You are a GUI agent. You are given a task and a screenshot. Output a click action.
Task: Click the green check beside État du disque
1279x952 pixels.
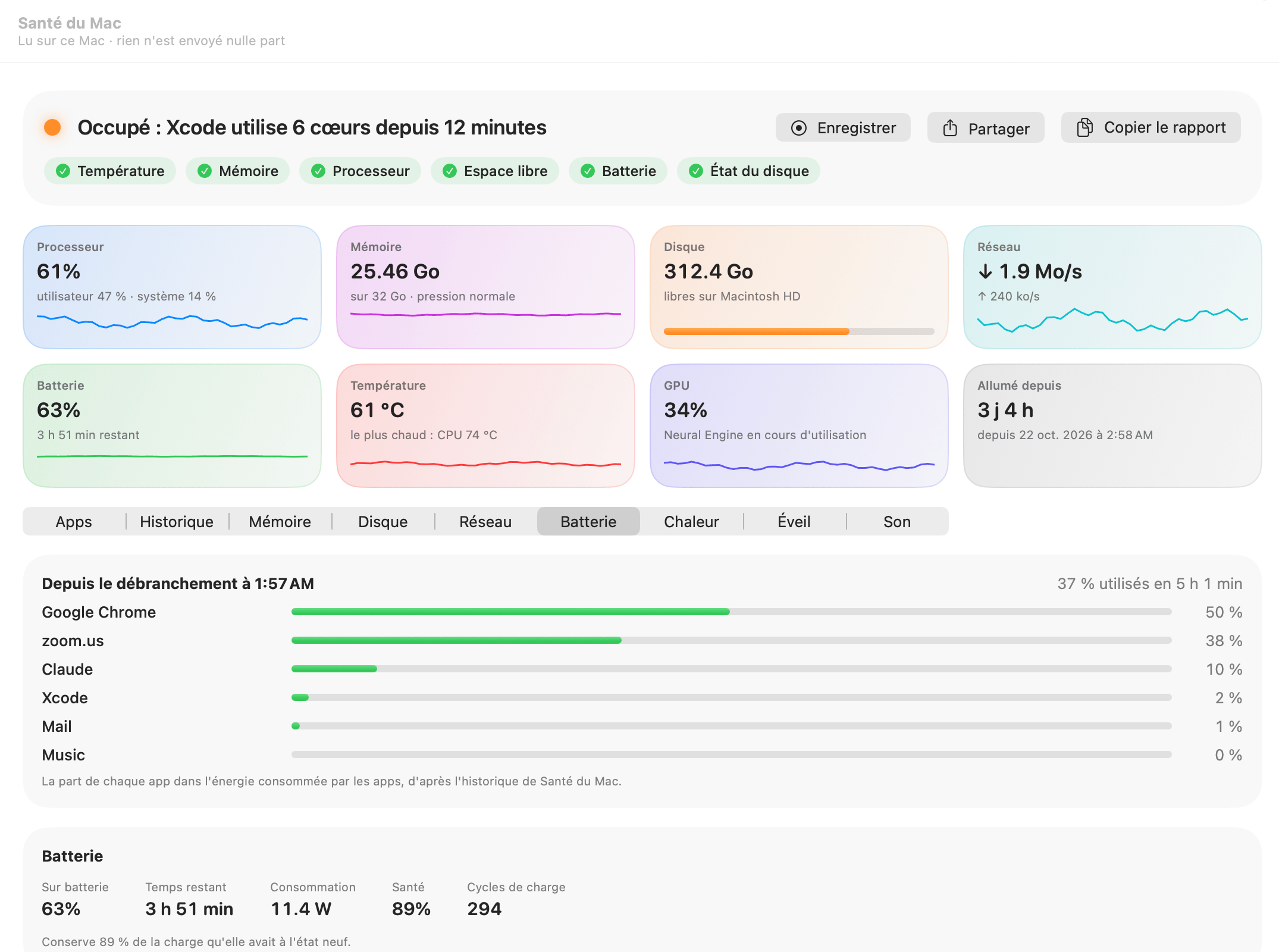pyautogui.click(x=696, y=171)
